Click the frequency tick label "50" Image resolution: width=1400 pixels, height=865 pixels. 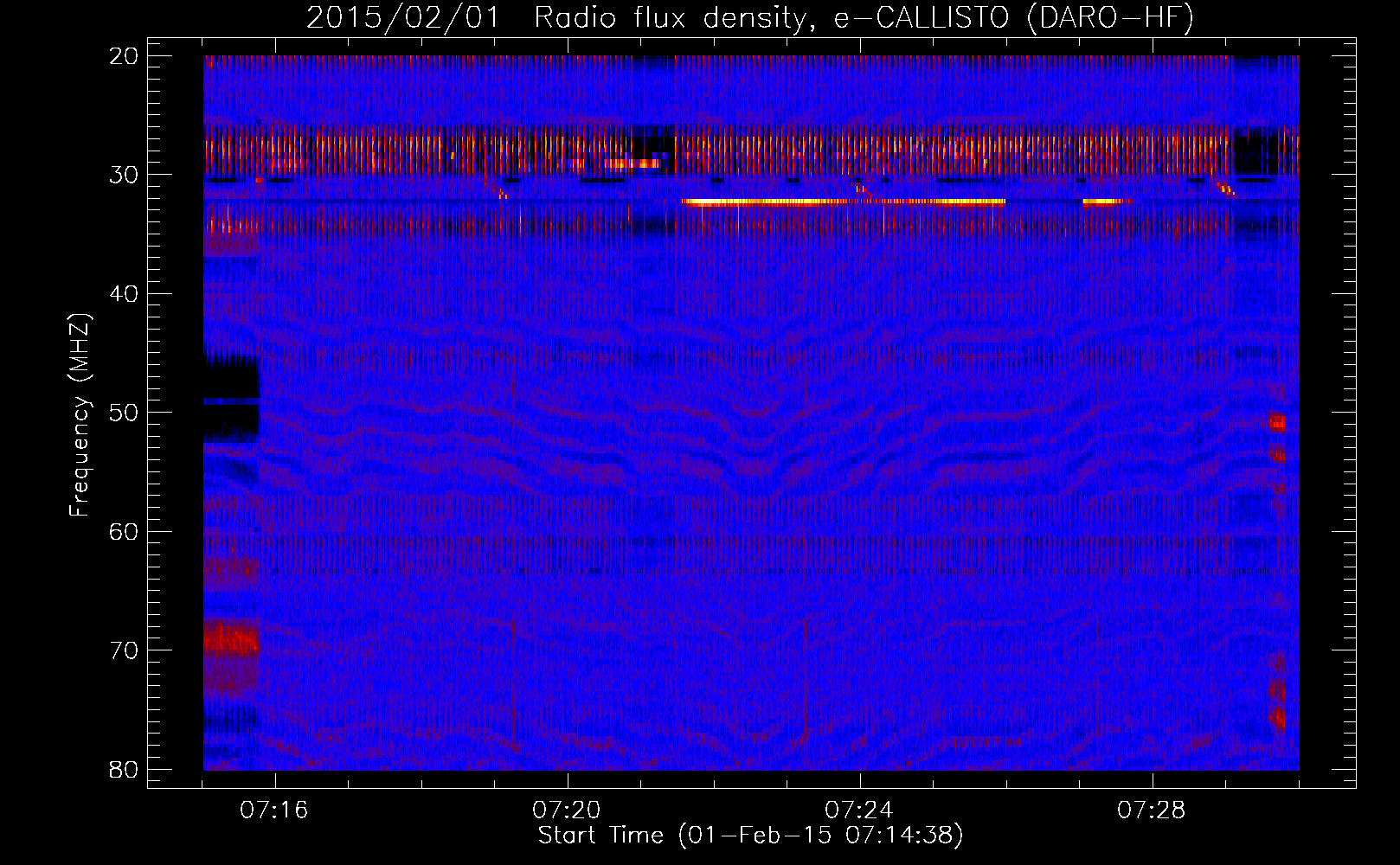tap(125, 413)
